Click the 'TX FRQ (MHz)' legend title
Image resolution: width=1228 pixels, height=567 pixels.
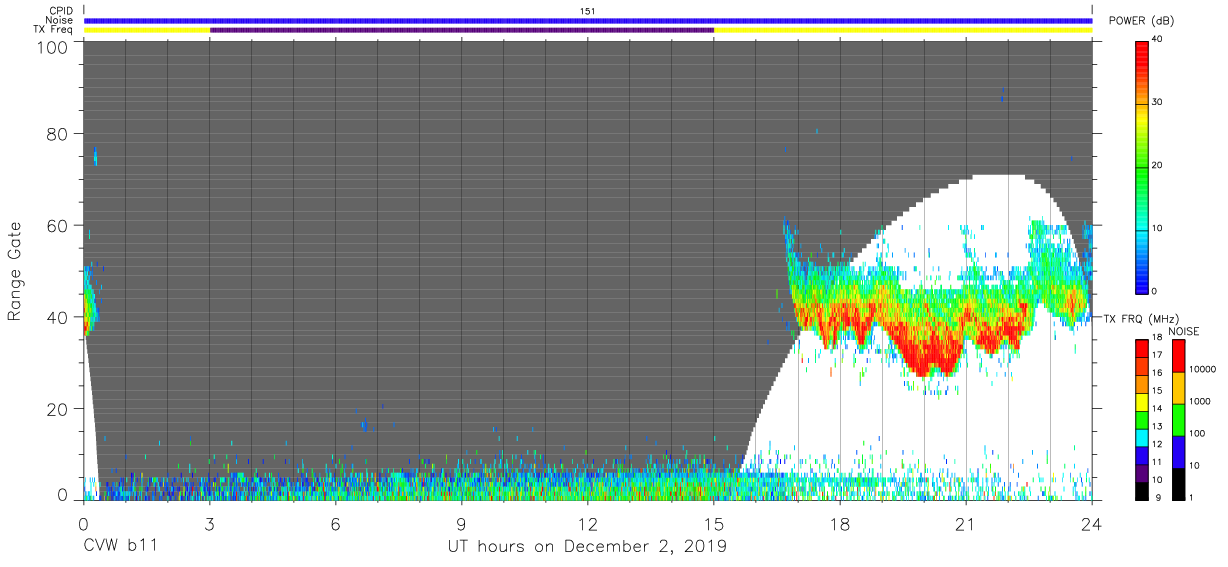click(1142, 319)
